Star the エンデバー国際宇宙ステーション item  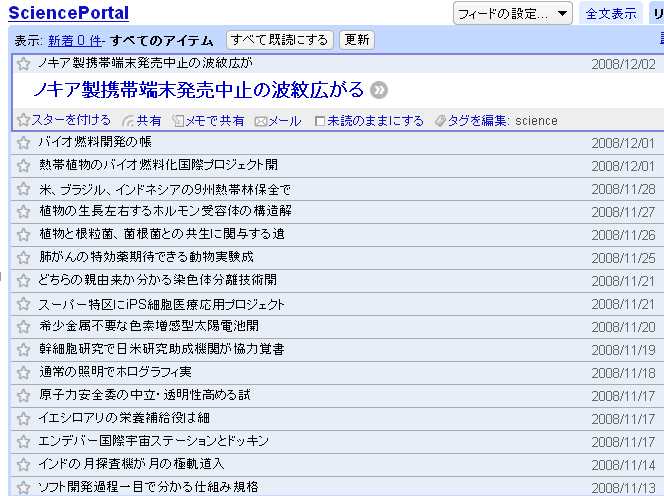point(23,442)
